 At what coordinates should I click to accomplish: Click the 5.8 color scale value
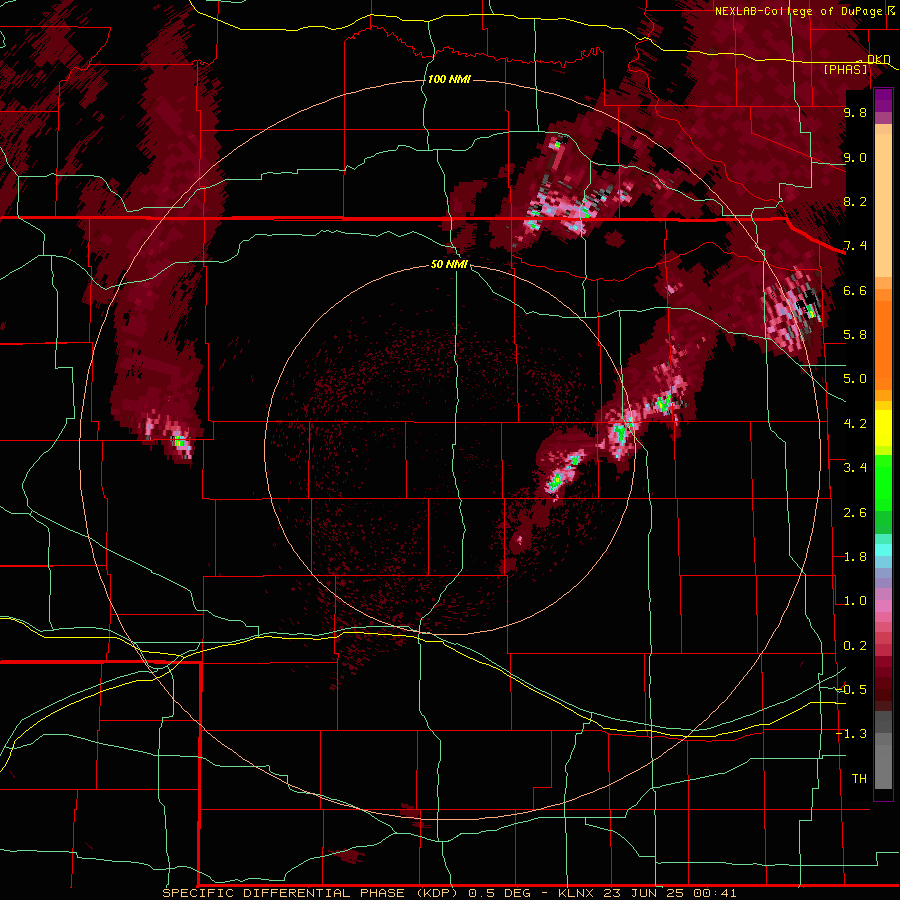(x=855, y=335)
